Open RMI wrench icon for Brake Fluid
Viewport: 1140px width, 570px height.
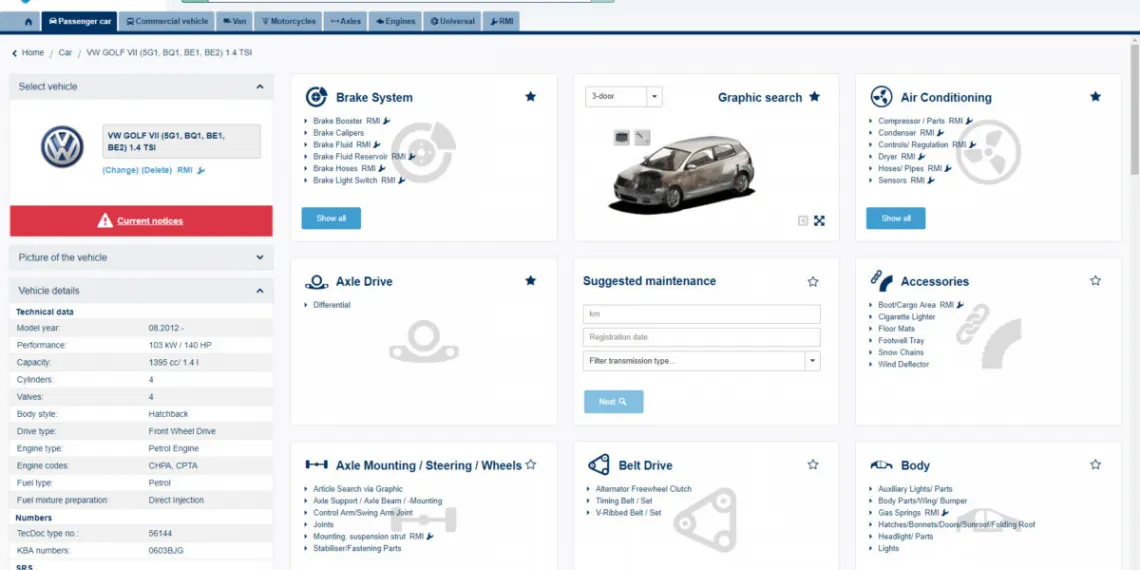(x=377, y=145)
